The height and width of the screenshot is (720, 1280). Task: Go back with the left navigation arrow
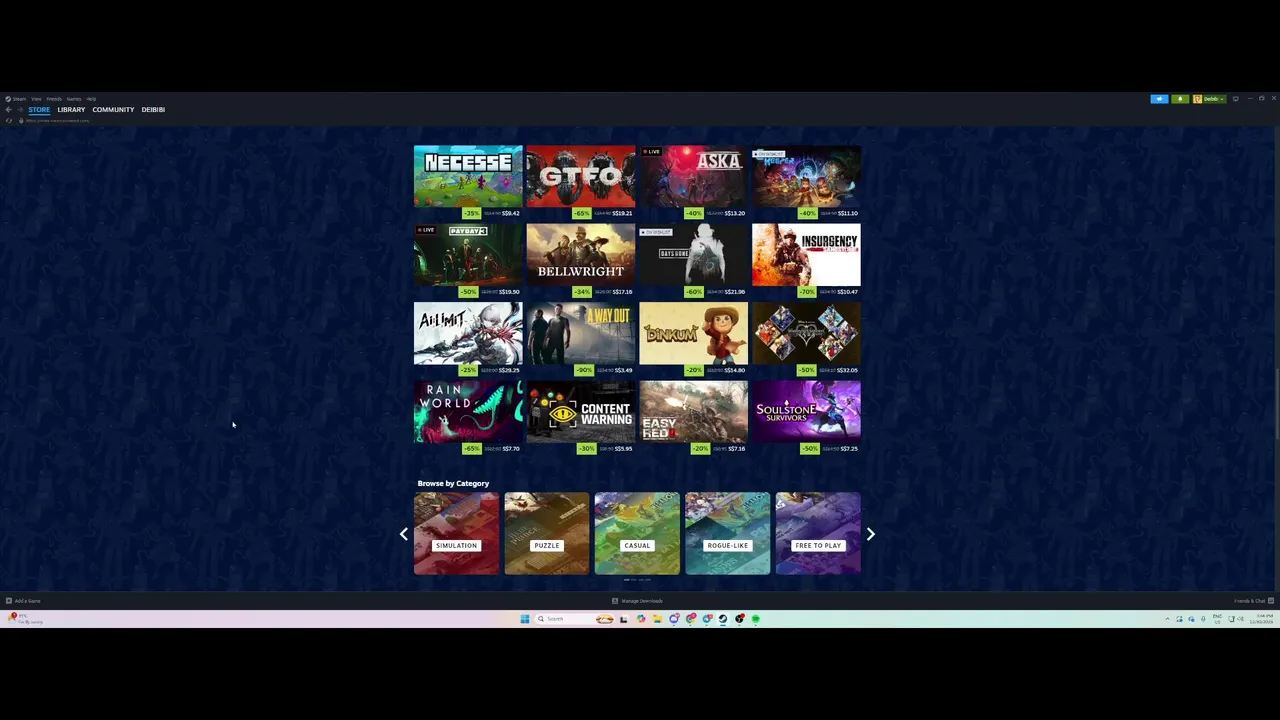8,110
